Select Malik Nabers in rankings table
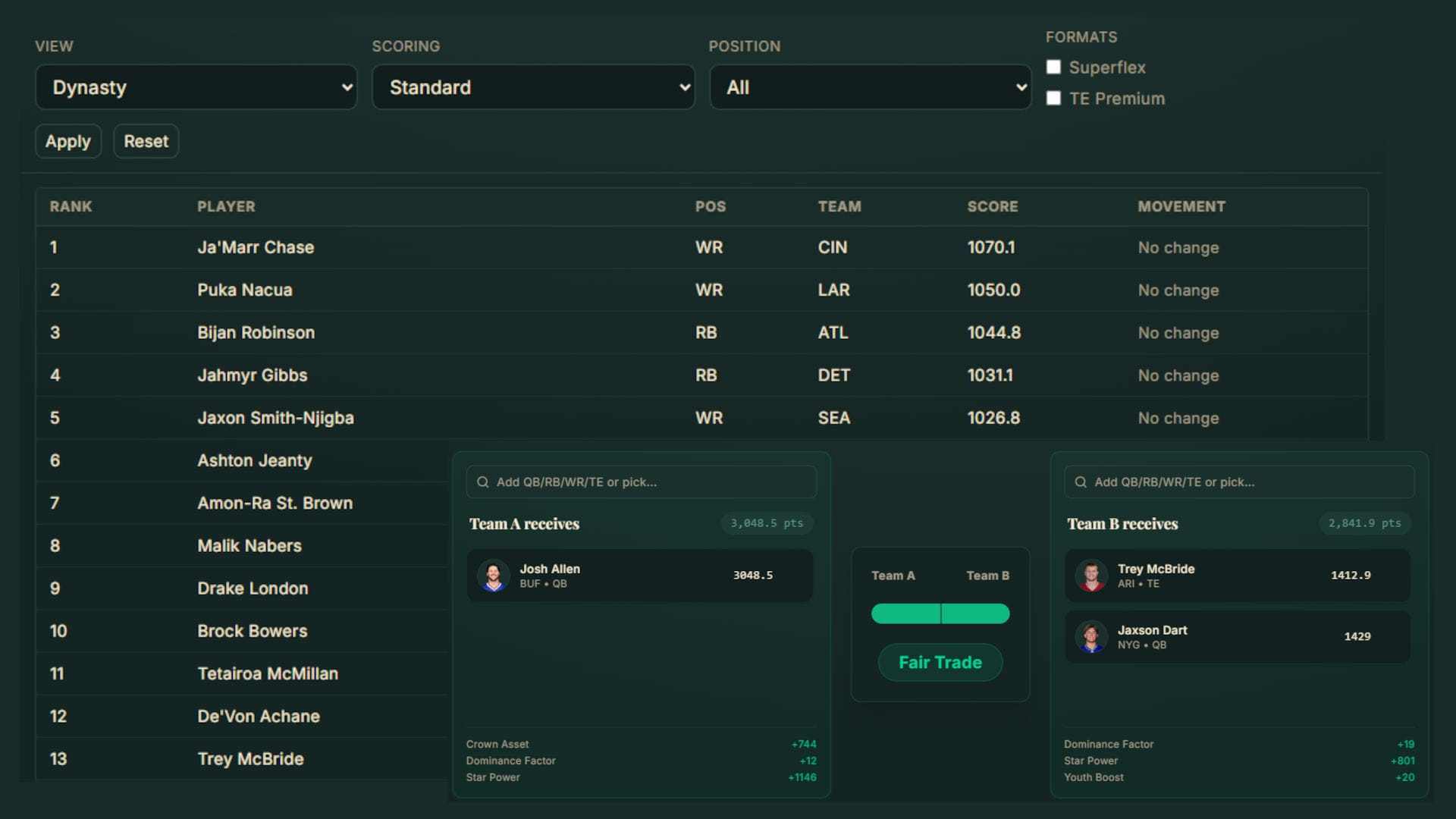The image size is (1456, 819). 249,545
